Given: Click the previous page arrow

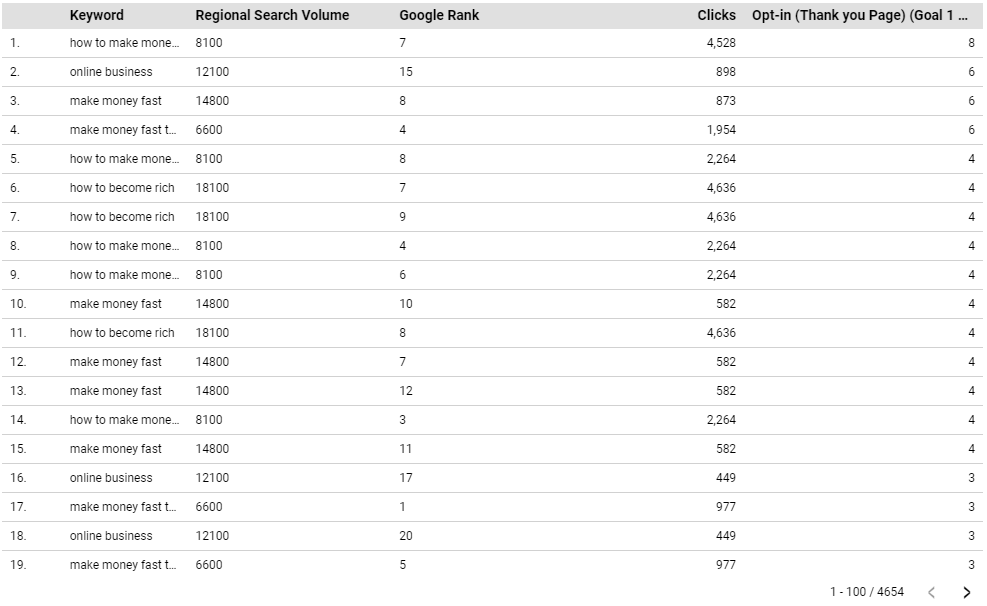Looking at the screenshot, I should (931, 592).
